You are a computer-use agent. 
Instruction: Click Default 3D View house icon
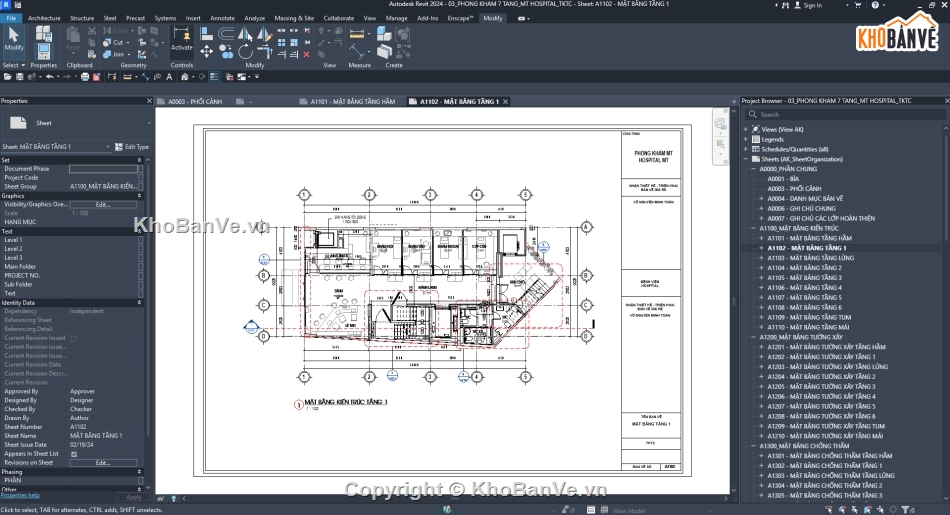point(185,76)
